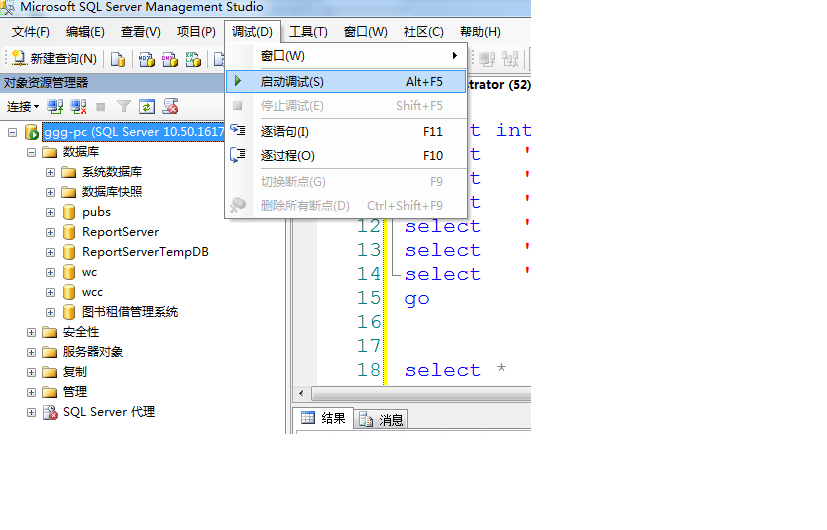This screenshot has width=827, height=530.
Task: Close the open 调试(D) menu
Action: (x=252, y=32)
